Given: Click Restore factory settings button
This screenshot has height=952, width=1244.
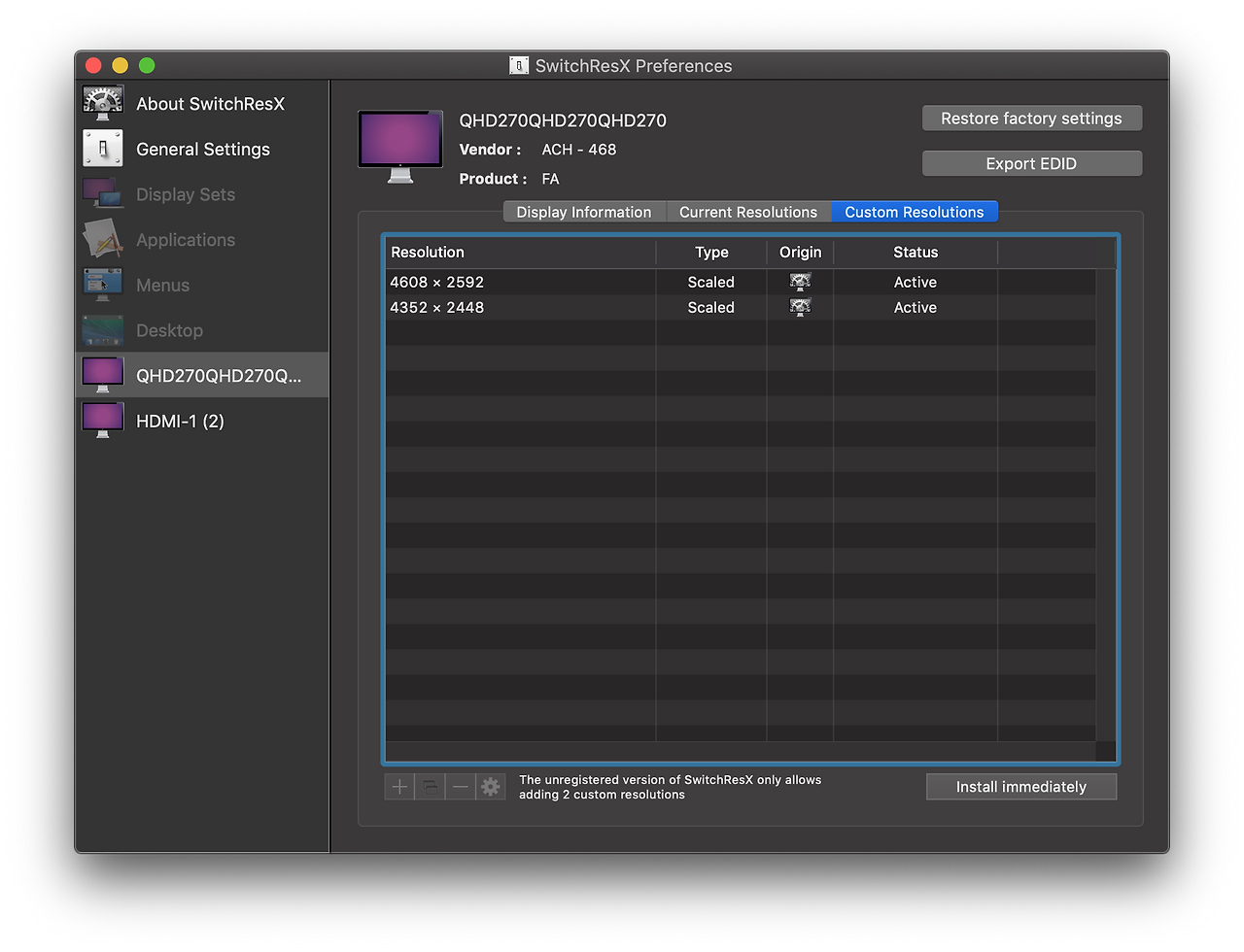Looking at the screenshot, I should 1031,119.
